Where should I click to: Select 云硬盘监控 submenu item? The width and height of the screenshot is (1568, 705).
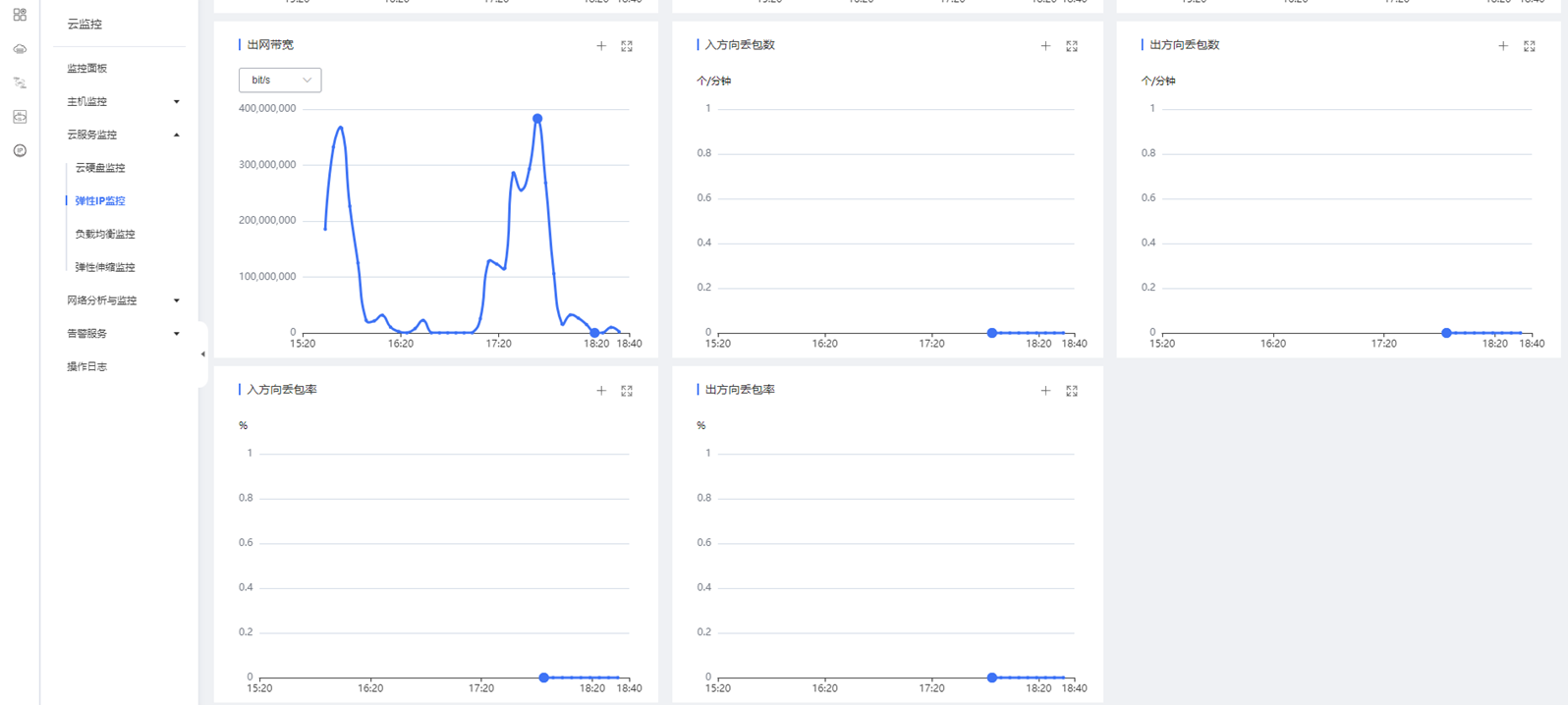coord(100,168)
